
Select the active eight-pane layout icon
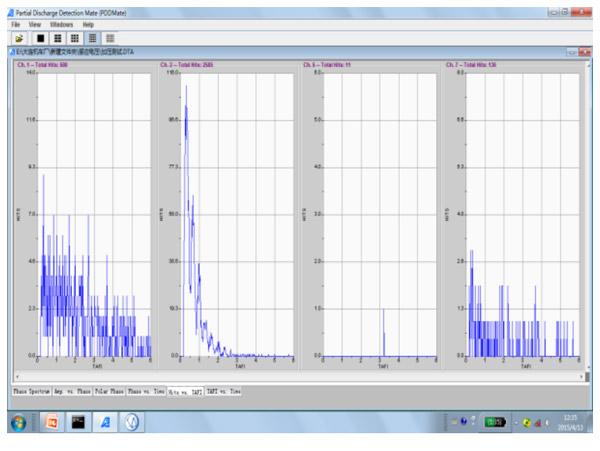(92, 36)
